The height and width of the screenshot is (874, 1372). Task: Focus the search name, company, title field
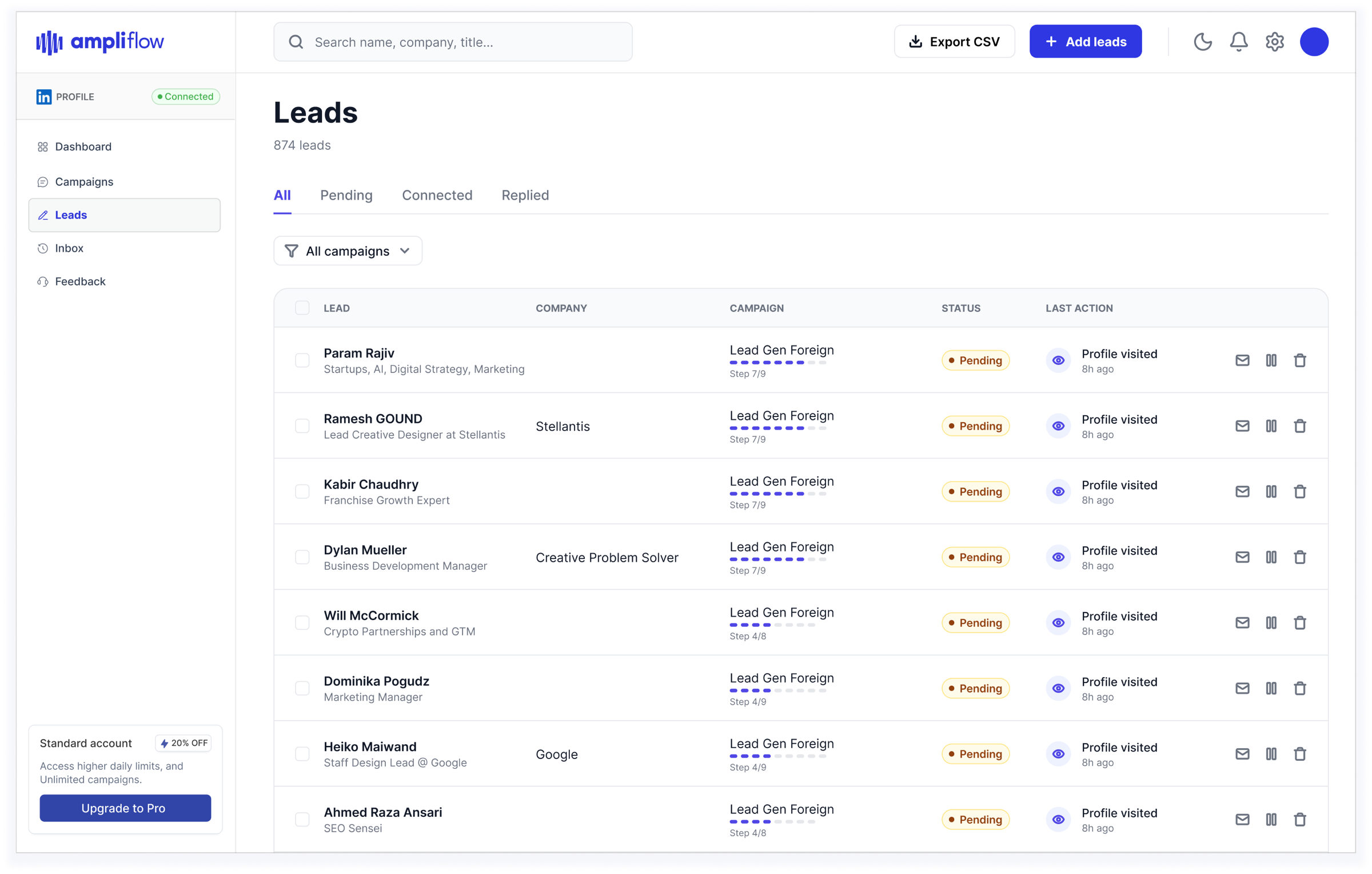453,42
